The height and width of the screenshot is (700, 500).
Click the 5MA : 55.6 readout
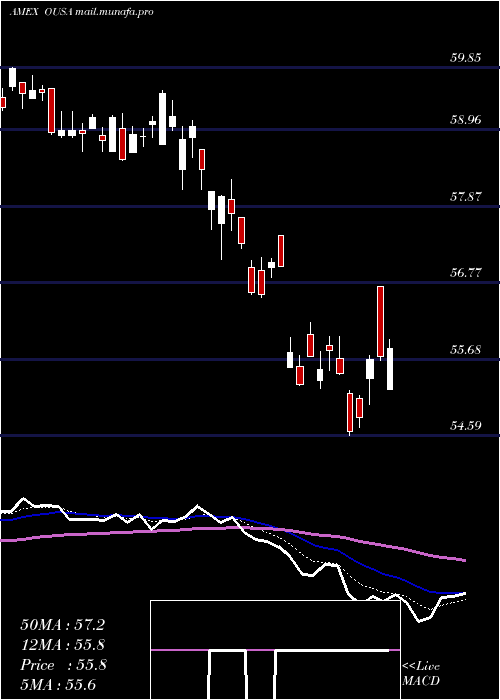(x=58, y=685)
